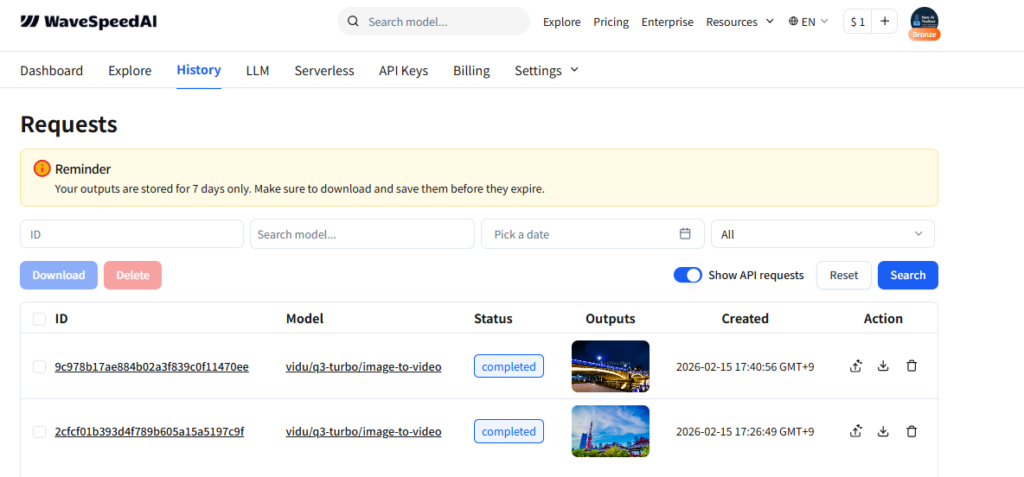Open the user profile avatar
Image resolution: width=1024 pixels, height=477 pixels.
[924, 22]
